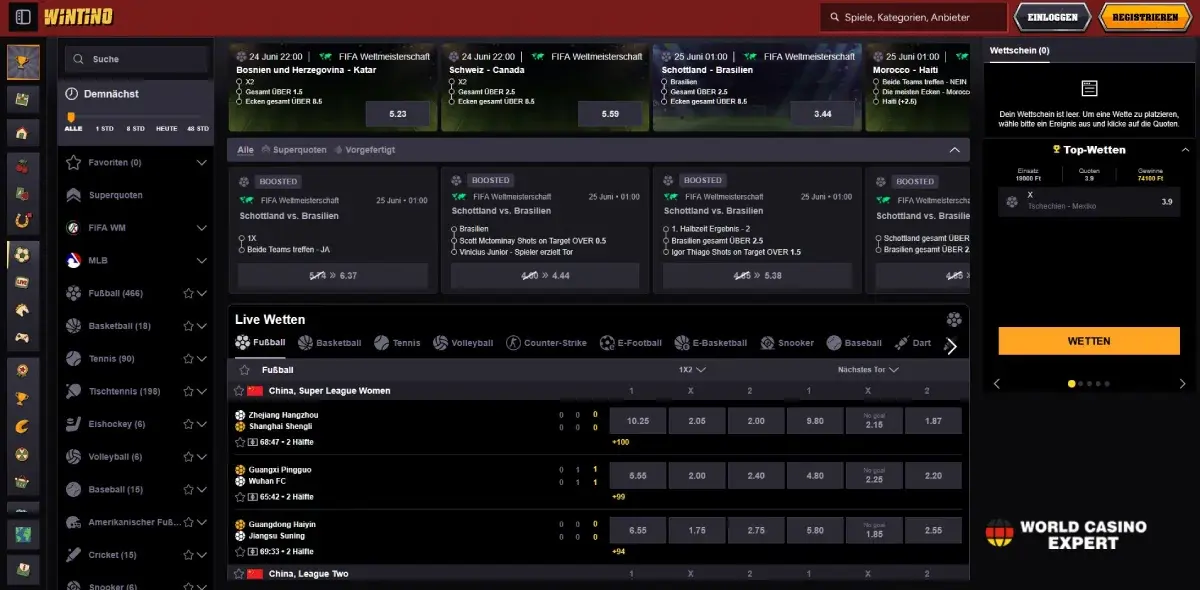Go to previous Top-Wetten slide with the left arrow

click(x=996, y=383)
